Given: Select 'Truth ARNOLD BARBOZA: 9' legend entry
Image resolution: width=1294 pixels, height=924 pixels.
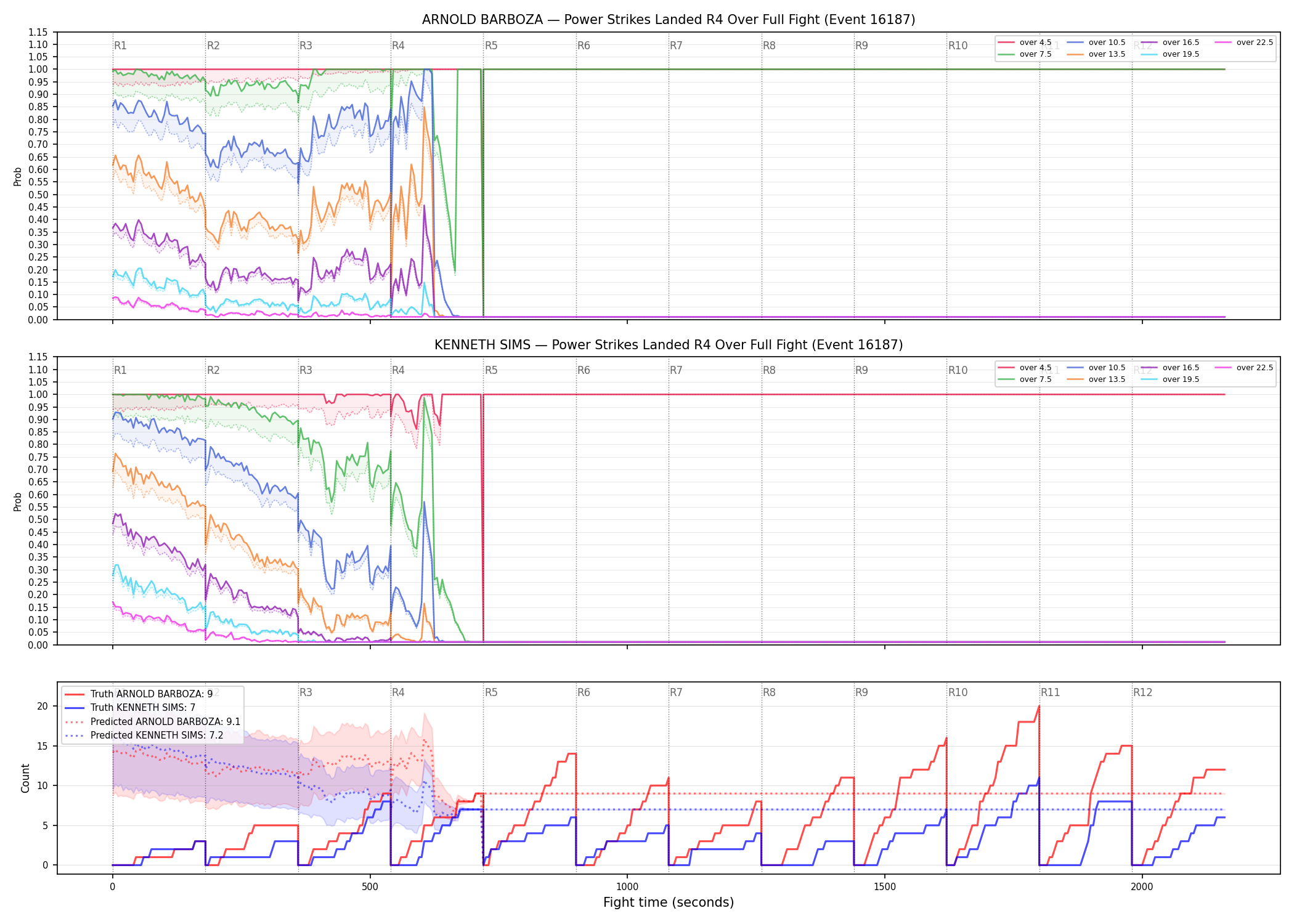Looking at the screenshot, I should [139, 694].
